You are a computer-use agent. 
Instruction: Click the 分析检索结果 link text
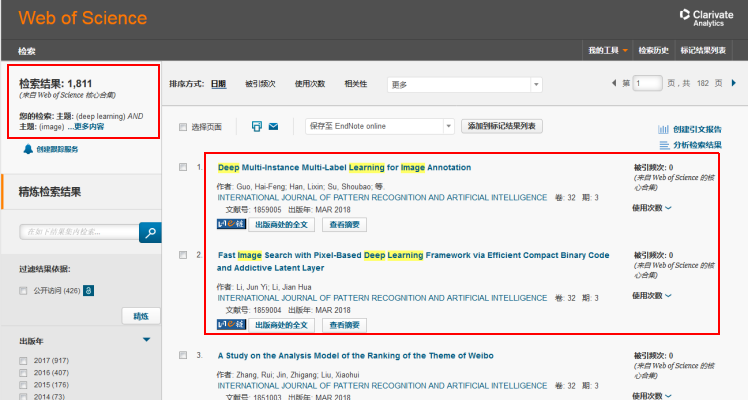pos(697,145)
